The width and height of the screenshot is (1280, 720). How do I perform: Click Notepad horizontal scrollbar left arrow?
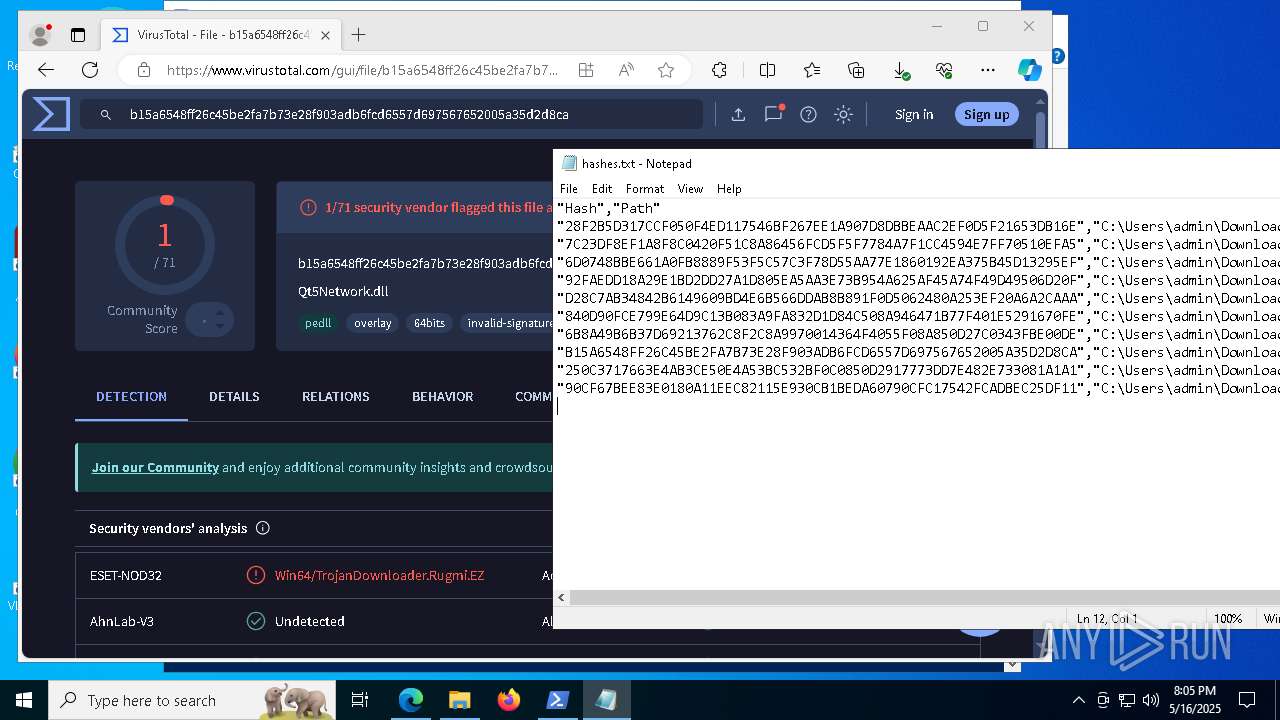(562, 597)
